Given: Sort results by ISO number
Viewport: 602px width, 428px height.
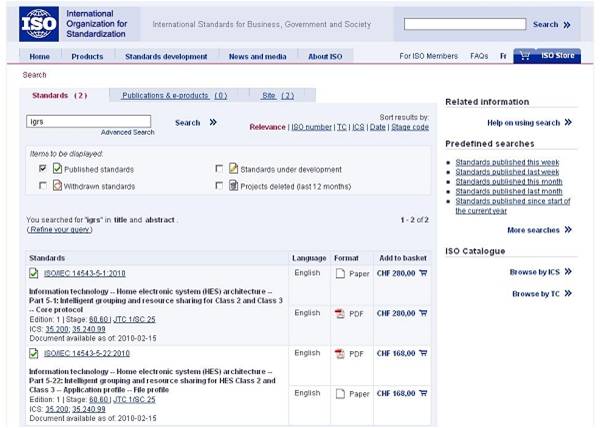Looking at the screenshot, I should click(x=311, y=127).
